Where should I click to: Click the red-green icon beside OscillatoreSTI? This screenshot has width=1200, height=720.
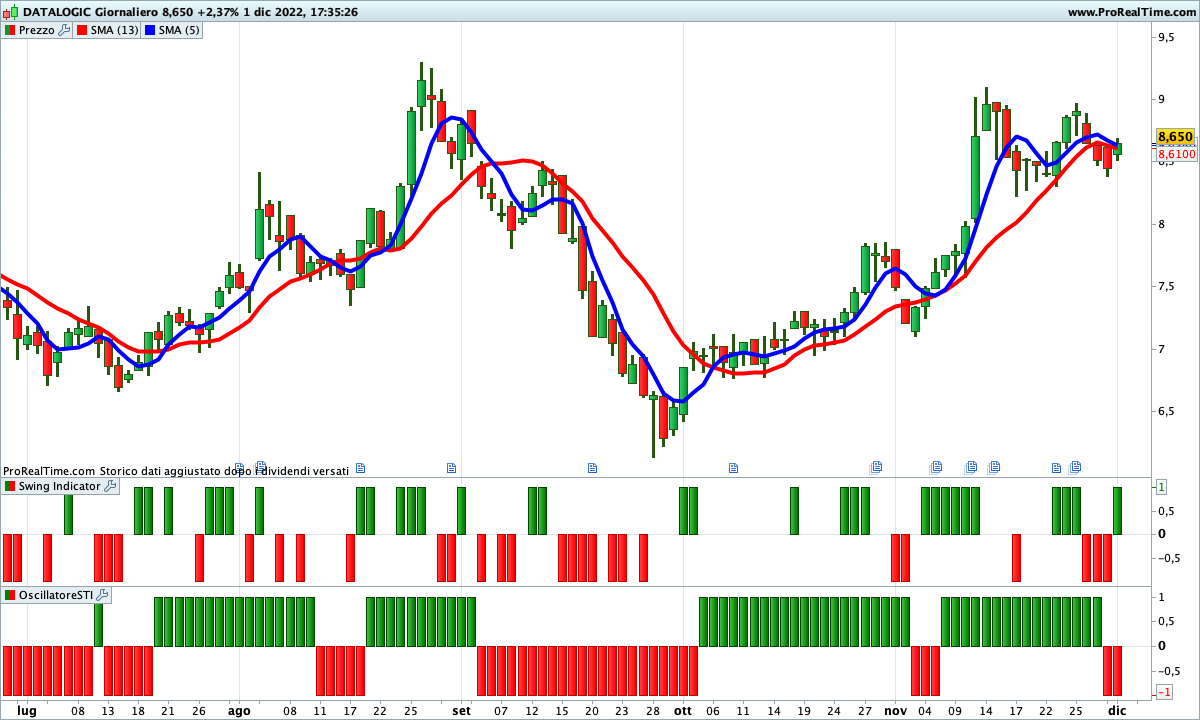(x=10, y=595)
